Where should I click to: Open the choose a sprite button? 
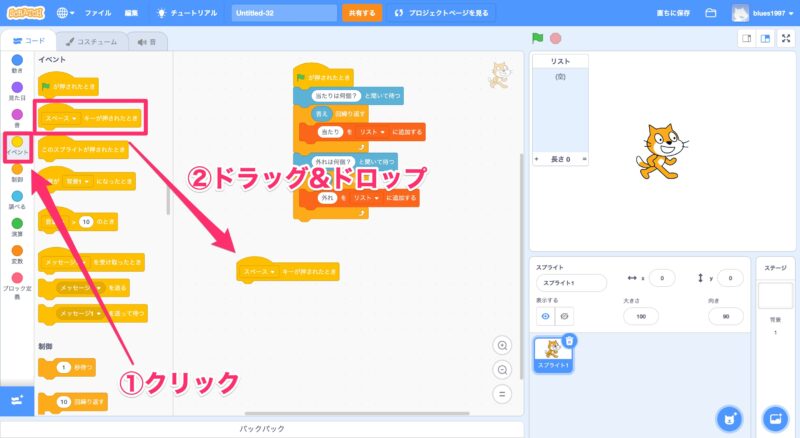pyautogui.click(x=730, y=417)
